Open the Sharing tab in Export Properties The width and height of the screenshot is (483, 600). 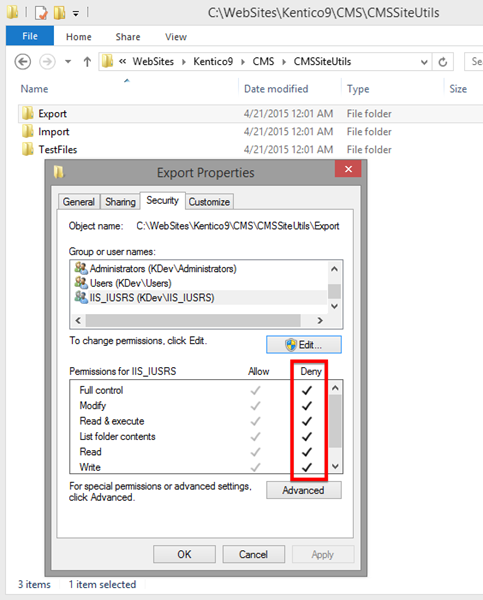pyautogui.click(x=120, y=202)
